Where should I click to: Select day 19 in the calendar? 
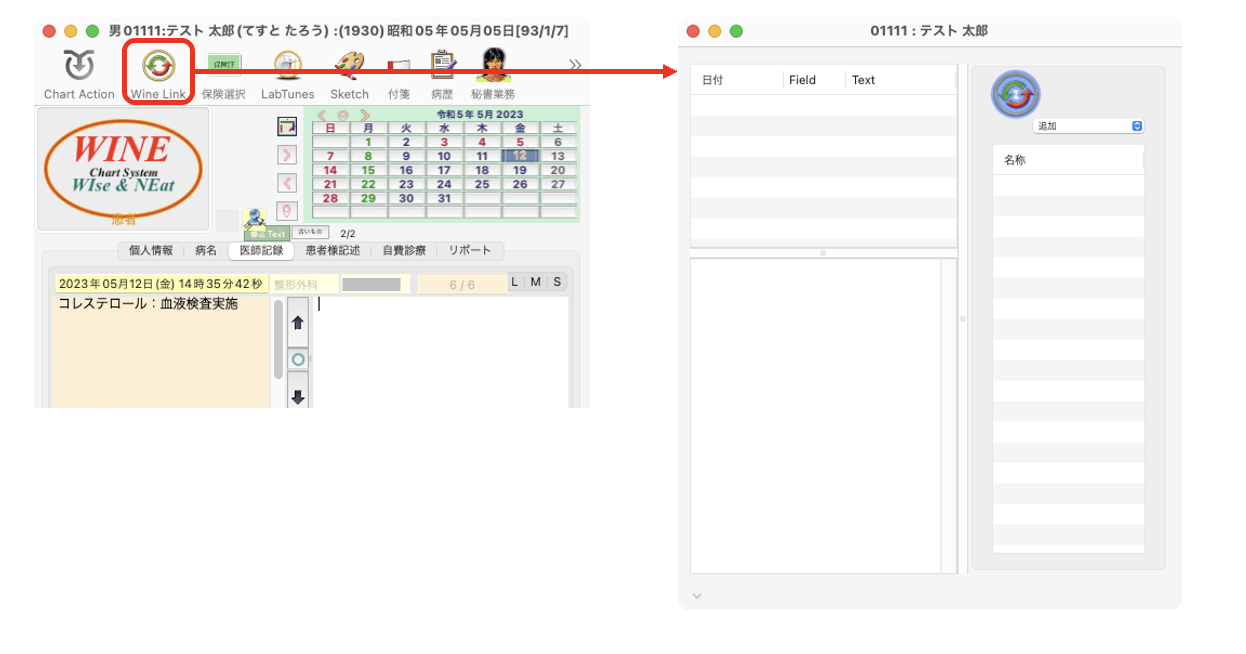520,170
